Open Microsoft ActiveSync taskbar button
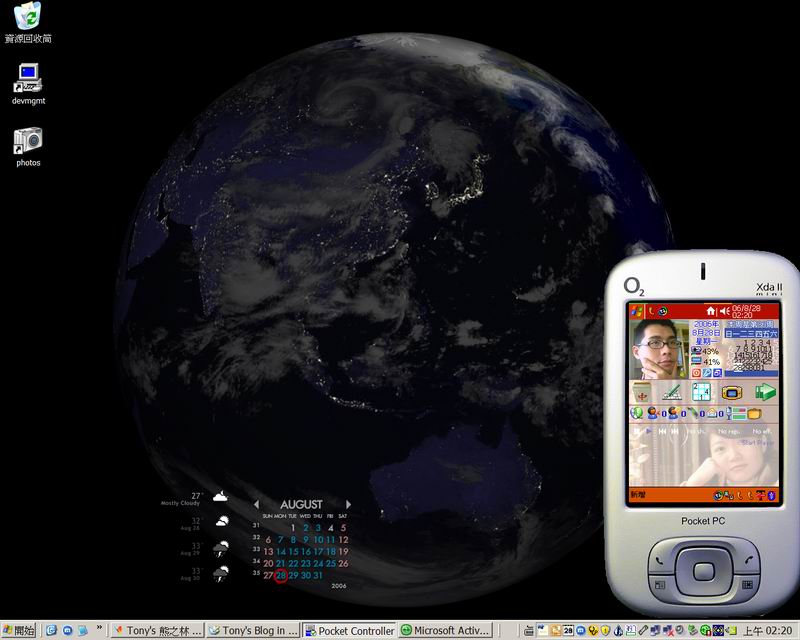Image resolution: width=800 pixels, height=640 pixels. coord(446,630)
